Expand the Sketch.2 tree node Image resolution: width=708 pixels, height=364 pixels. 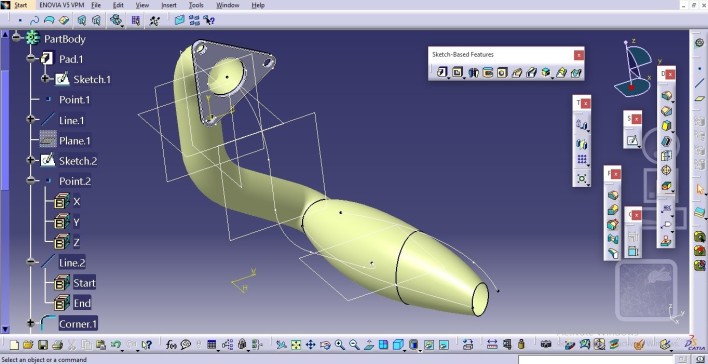coord(31,160)
